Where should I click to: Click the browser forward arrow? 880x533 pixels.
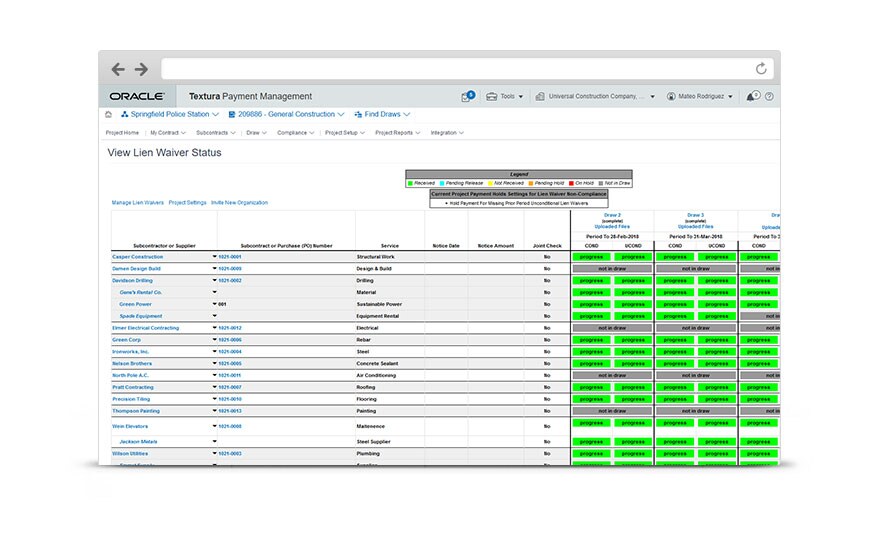[141, 69]
